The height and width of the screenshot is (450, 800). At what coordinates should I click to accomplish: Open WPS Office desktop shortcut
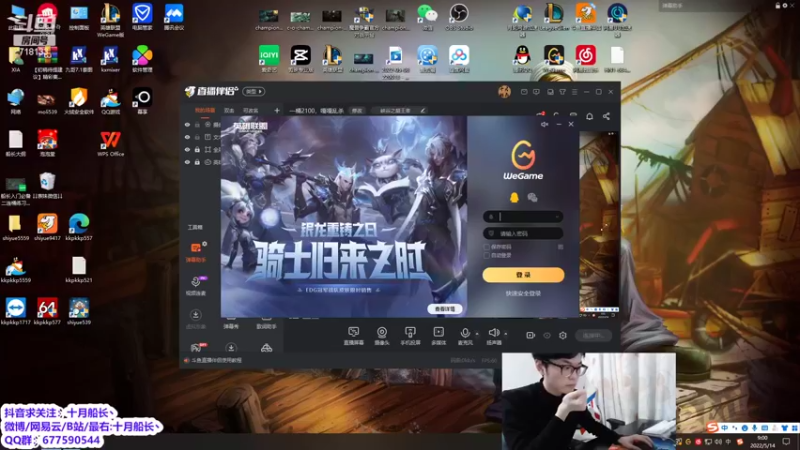tap(110, 143)
